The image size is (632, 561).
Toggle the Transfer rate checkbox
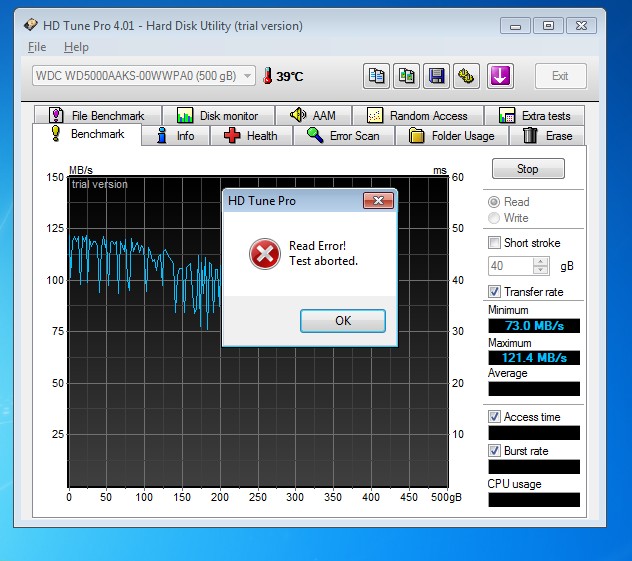[494, 291]
